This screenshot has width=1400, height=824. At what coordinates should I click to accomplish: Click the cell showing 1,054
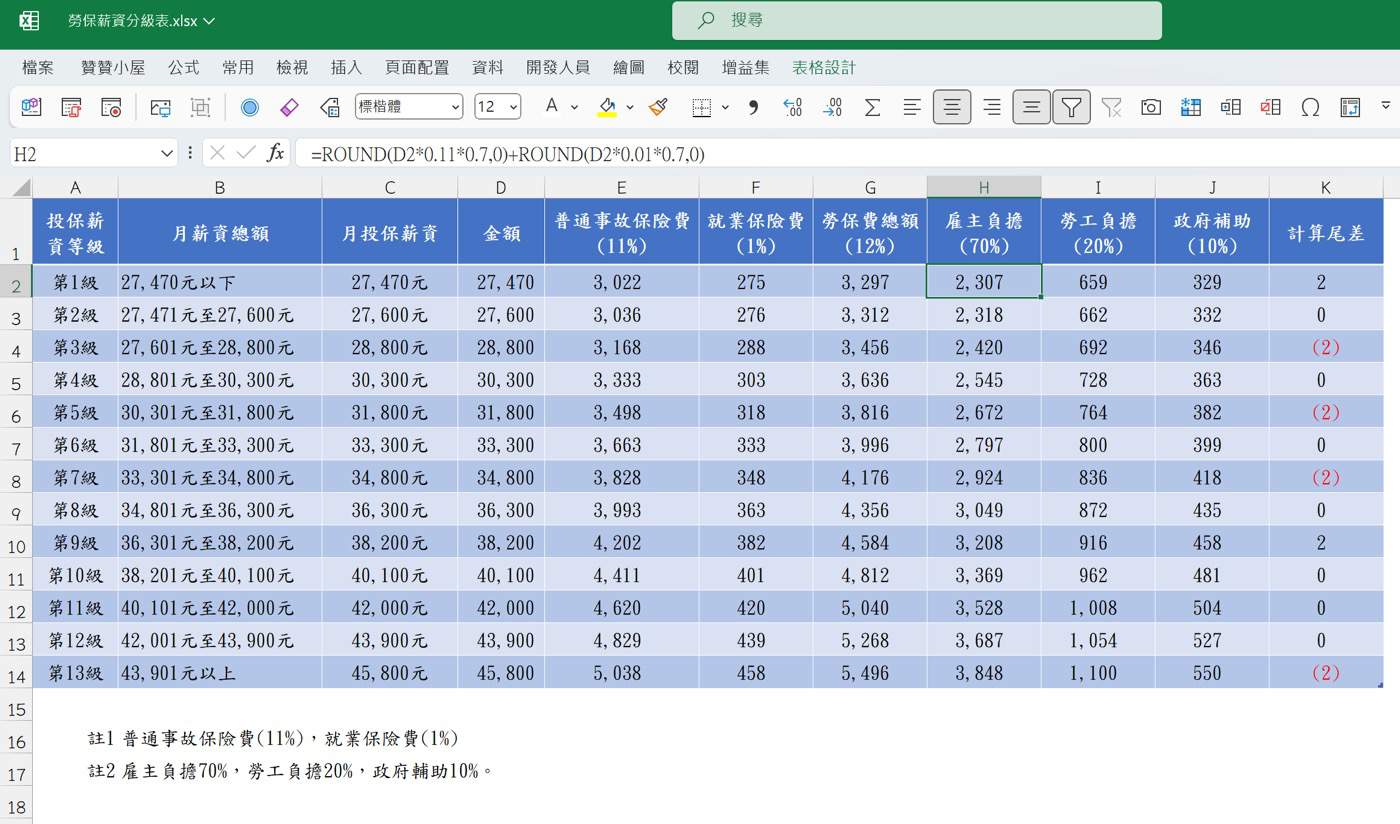click(1098, 641)
